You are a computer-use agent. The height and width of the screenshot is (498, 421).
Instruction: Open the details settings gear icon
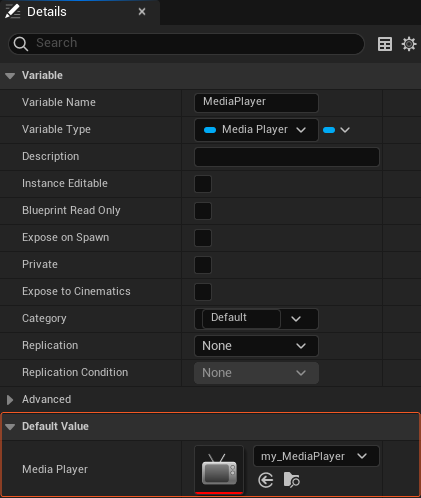[x=409, y=44]
